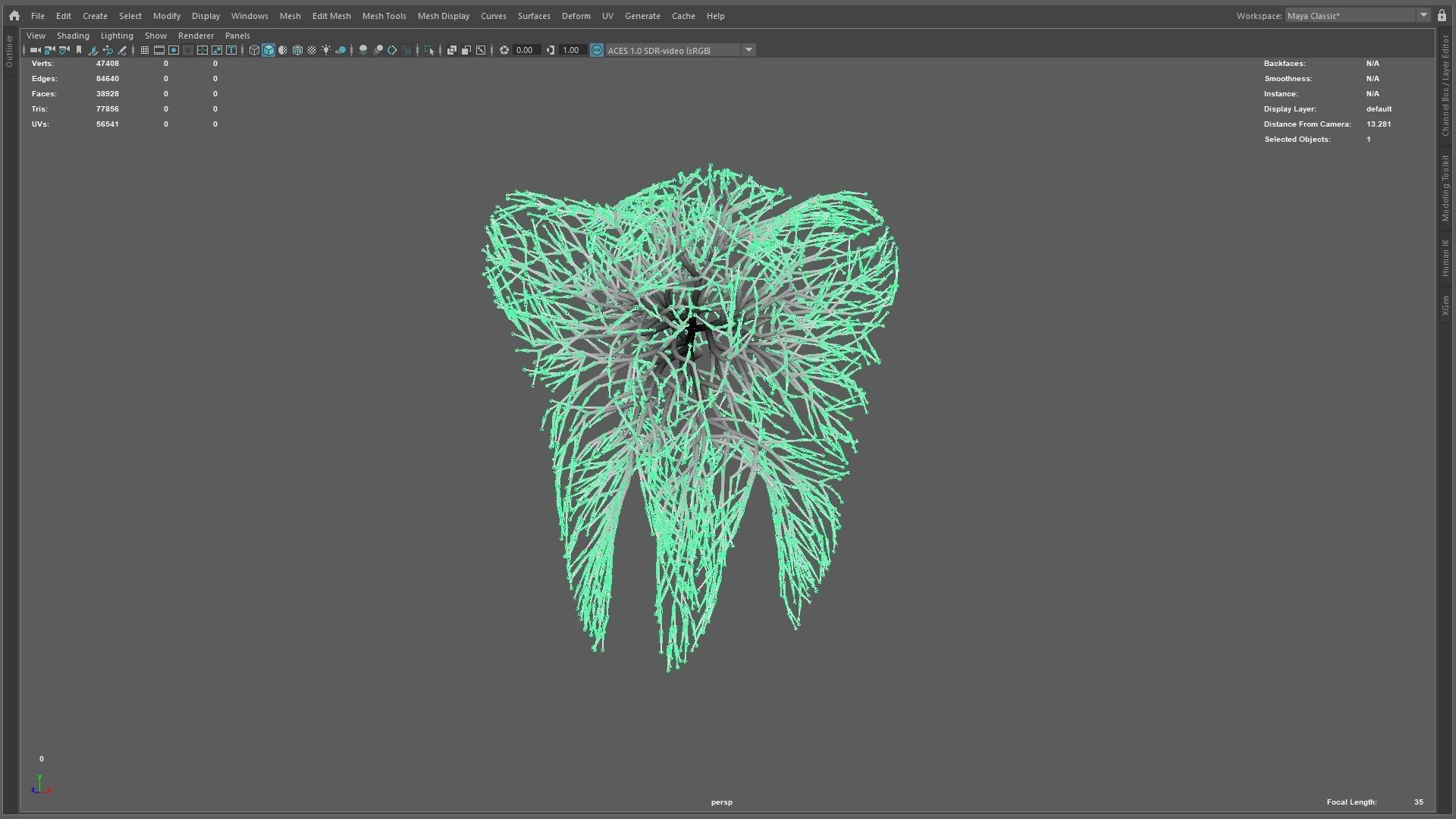Viewport: 1456px width, 819px height.
Task: Click the Textured display checker icon
Action: [312, 50]
